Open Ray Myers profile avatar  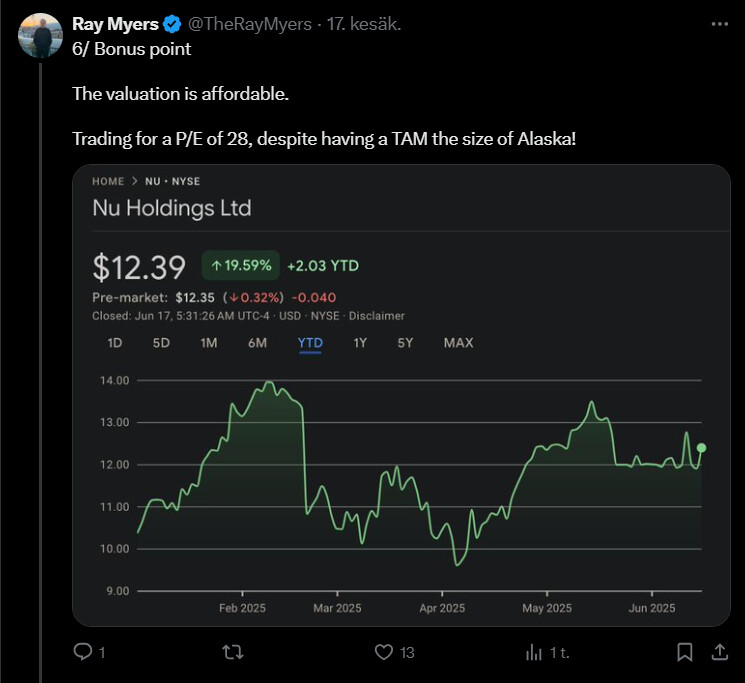point(41,37)
